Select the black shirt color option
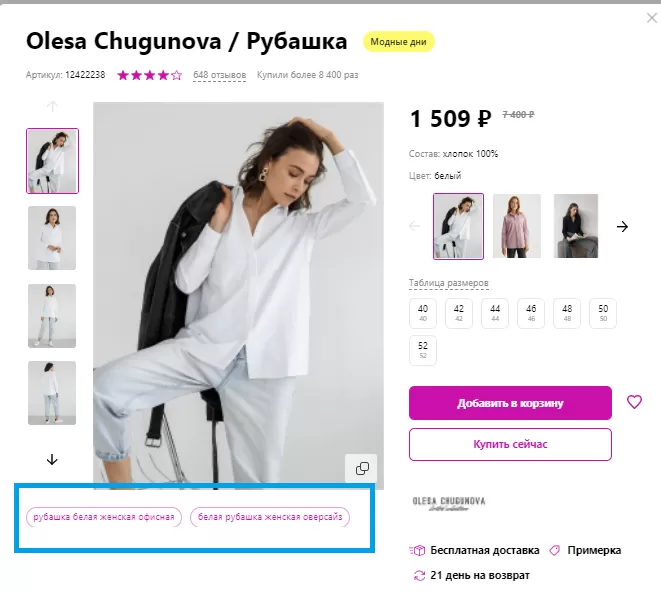Screen dimensions: 661x592 pyautogui.click(x=576, y=226)
